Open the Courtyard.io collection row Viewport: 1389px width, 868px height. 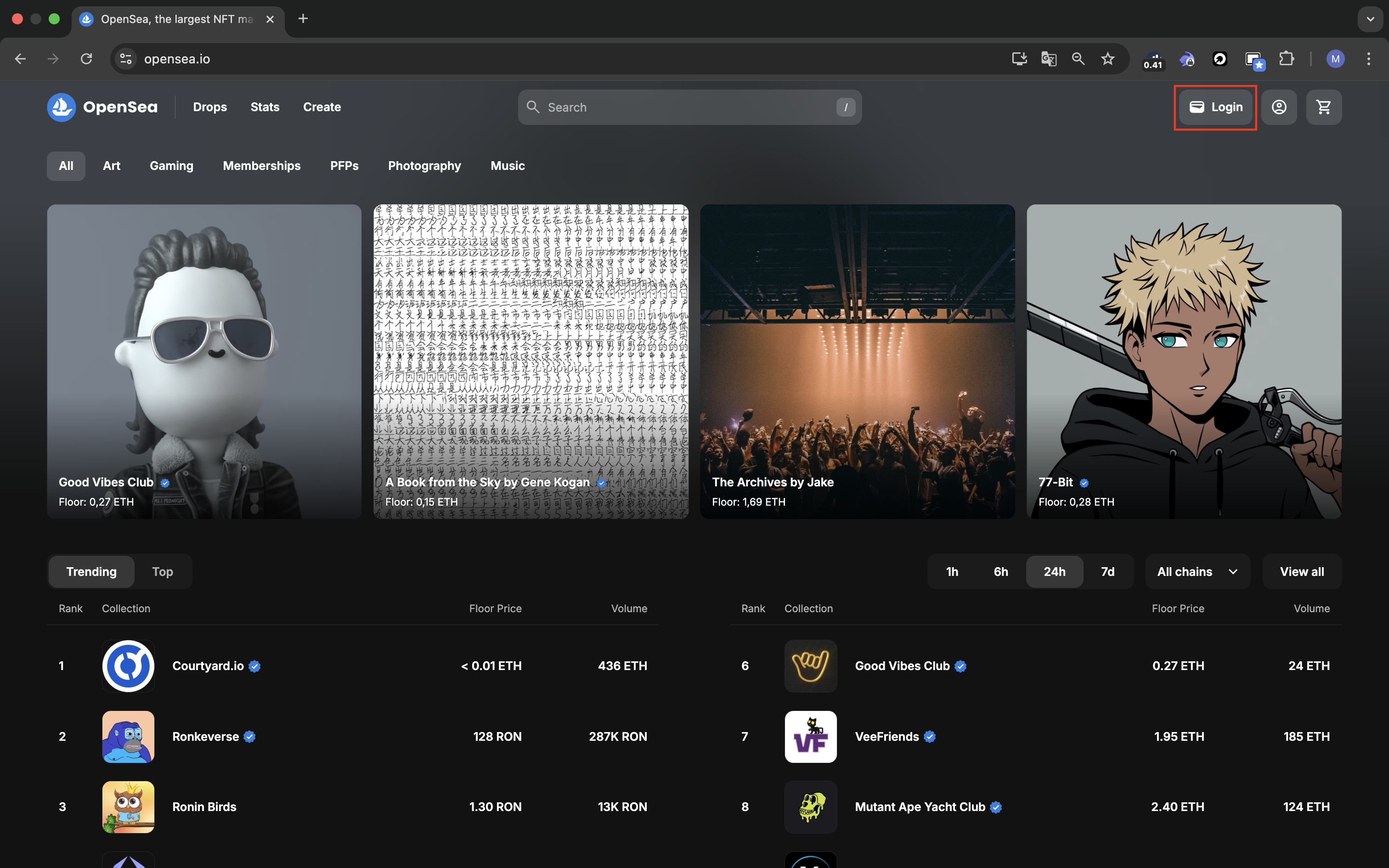point(353,666)
